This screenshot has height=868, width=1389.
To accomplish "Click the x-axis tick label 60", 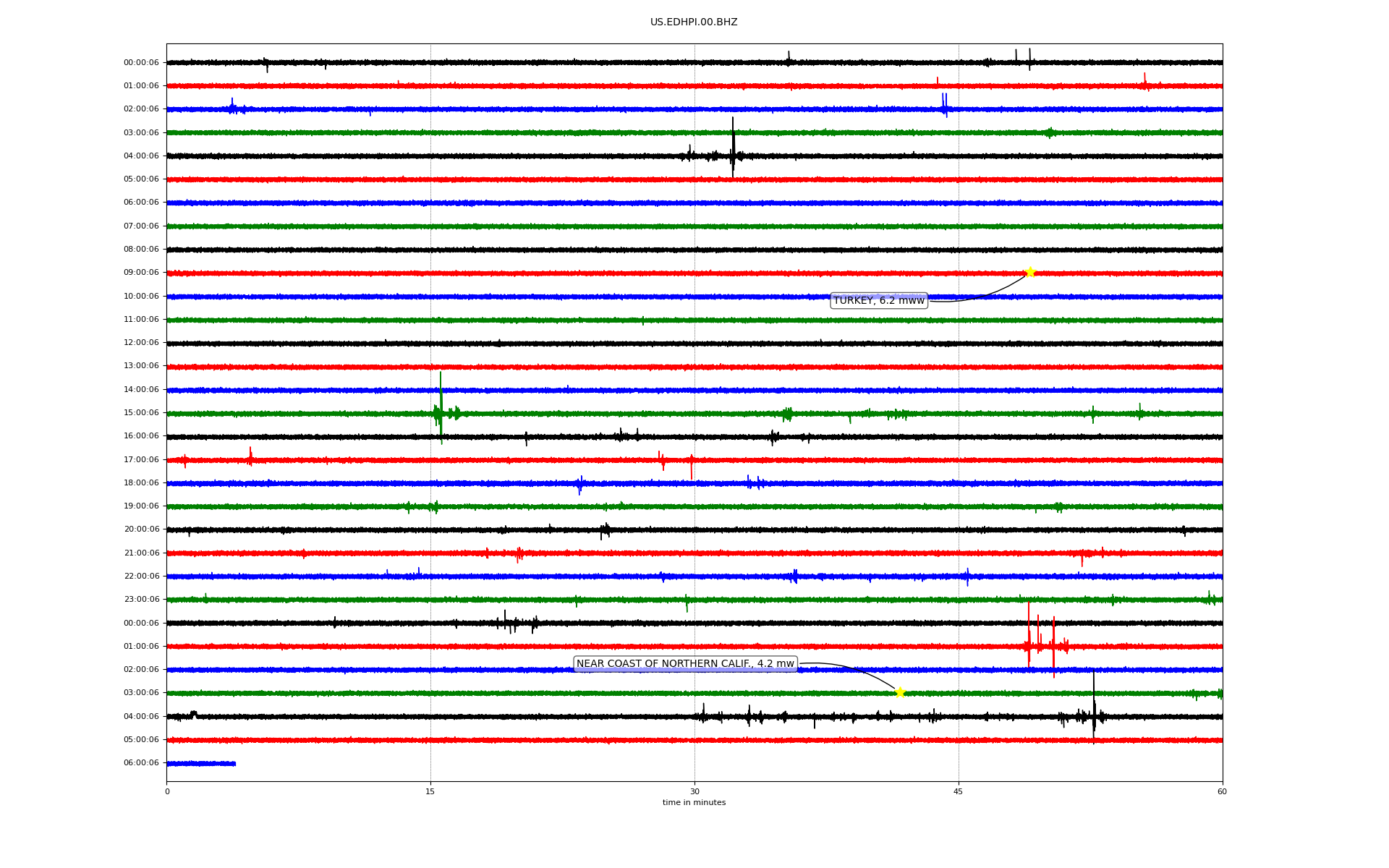I will (1222, 791).
